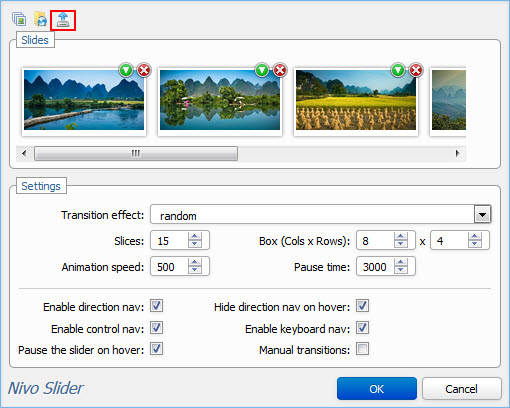510x408 pixels.
Task: Click green move arrow on first slide
Action: pos(126,70)
